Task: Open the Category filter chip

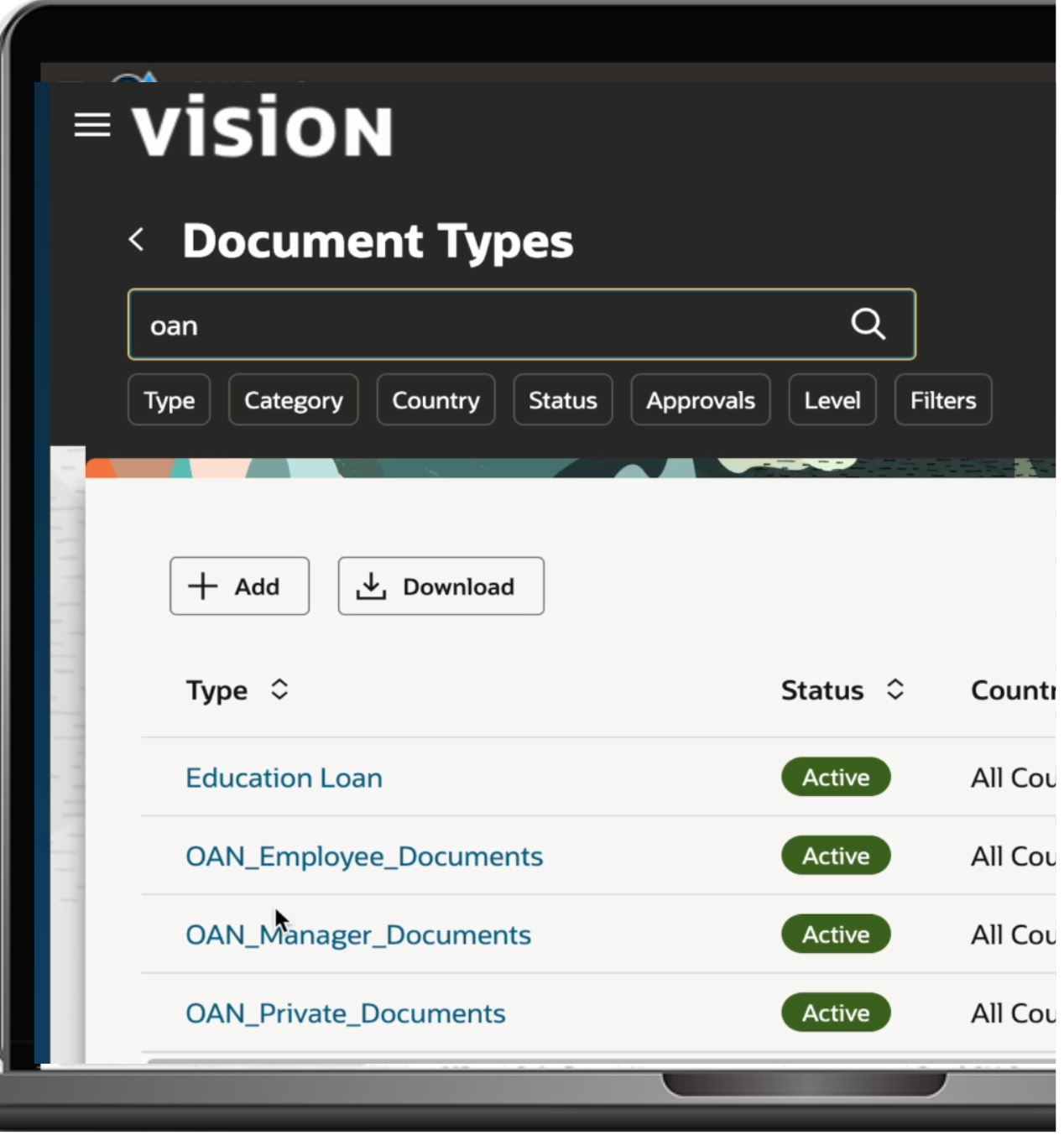Action: coord(294,400)
